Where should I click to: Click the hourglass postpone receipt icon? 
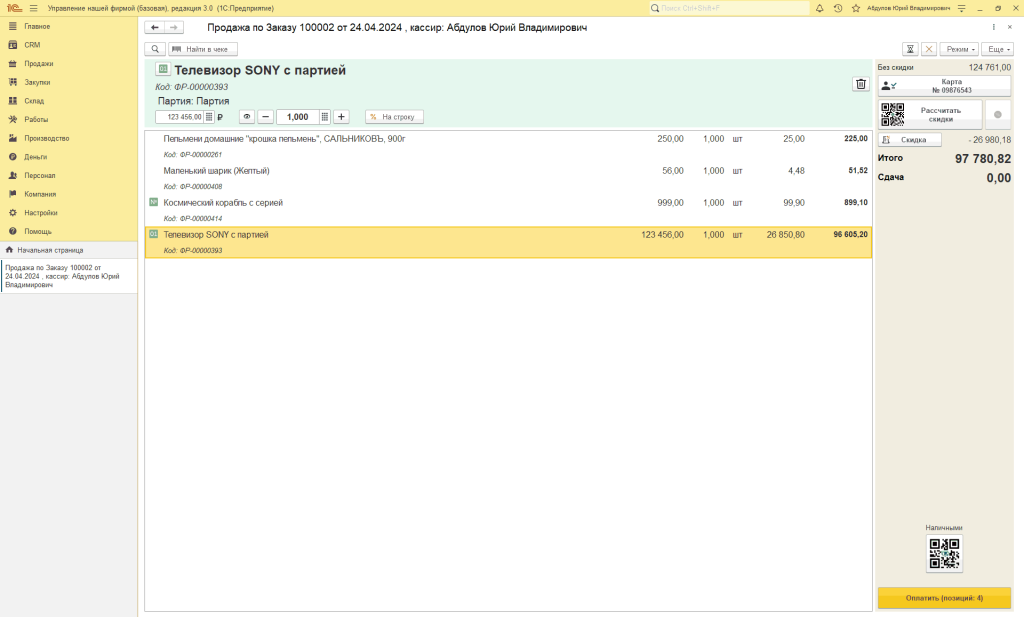tap(910, 49)
